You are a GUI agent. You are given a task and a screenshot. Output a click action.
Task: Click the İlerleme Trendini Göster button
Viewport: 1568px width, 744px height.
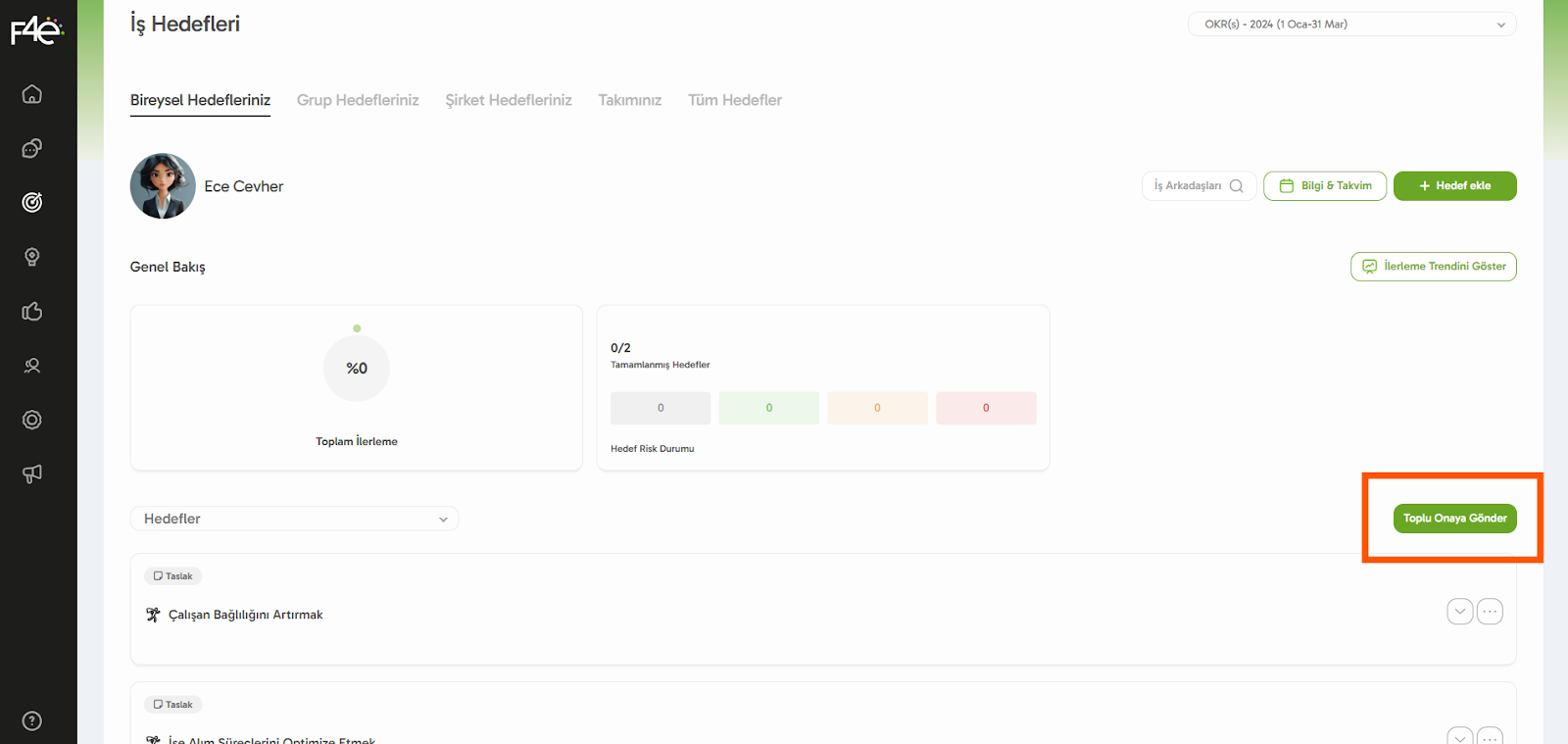pyautogui.click(x=1433, y=267)
